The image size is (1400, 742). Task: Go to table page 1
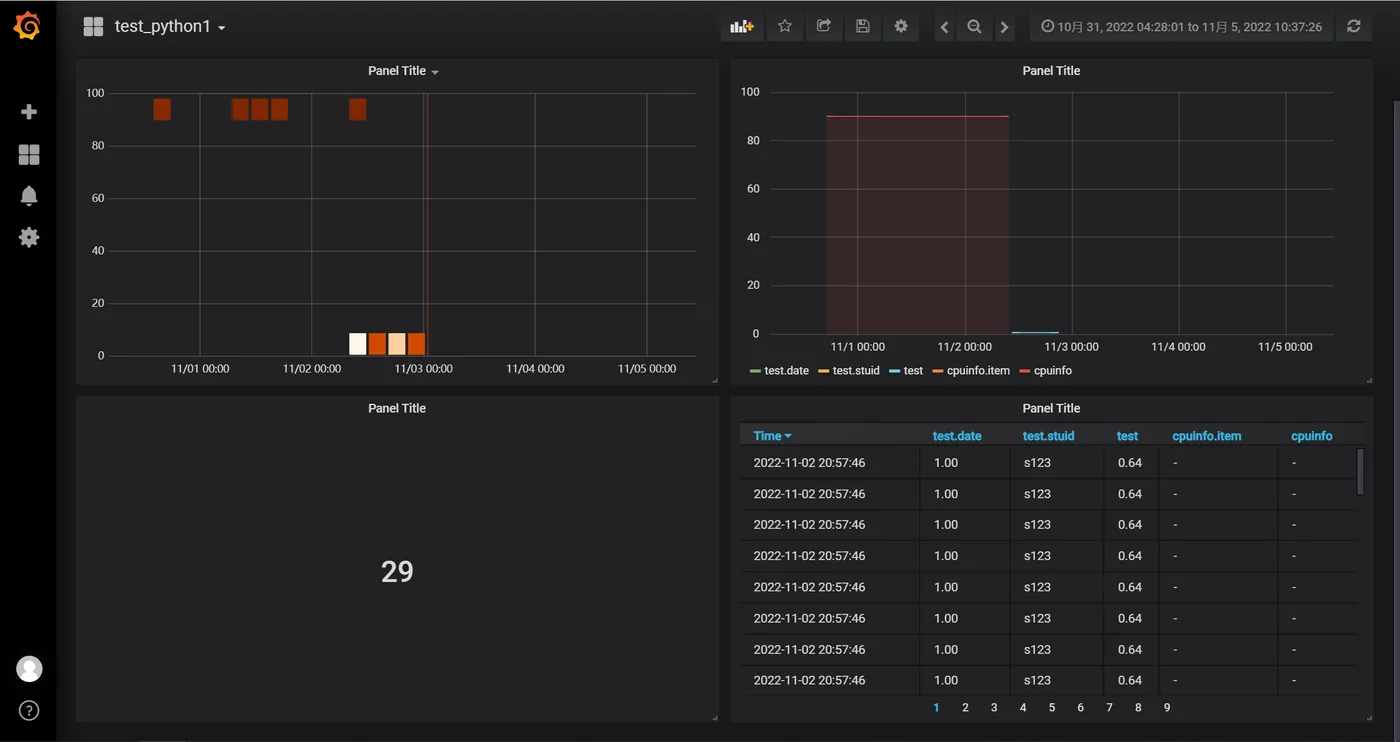pyautogui.click(x=937, y=708)
